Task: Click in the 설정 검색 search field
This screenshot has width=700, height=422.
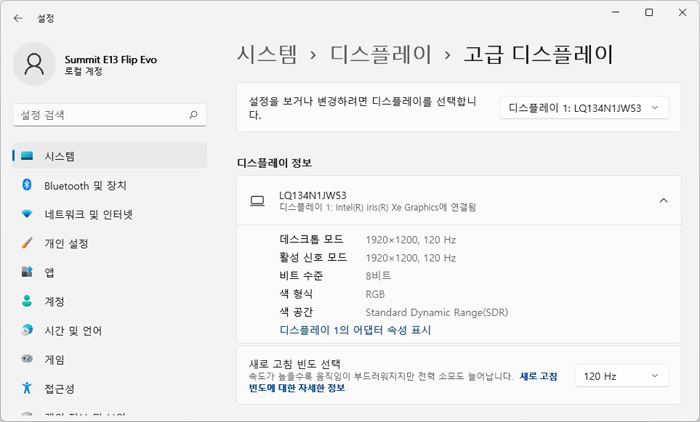Action: [100, 115]
